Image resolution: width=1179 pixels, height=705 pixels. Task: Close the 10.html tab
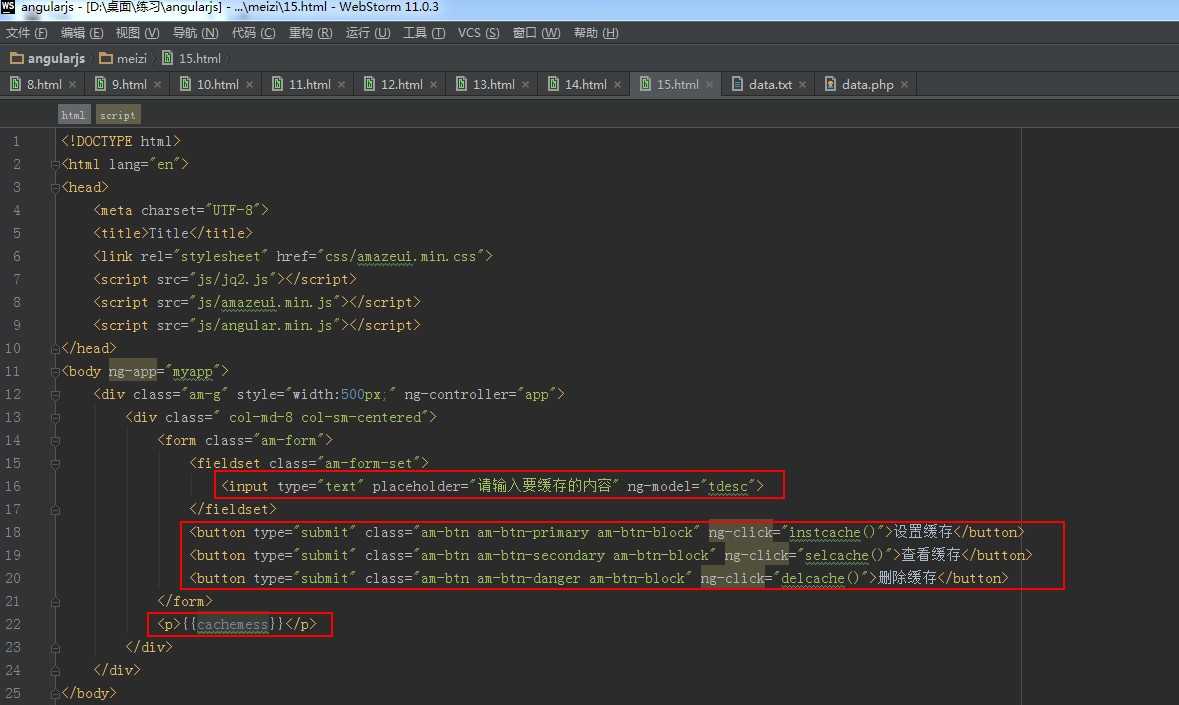250,85
